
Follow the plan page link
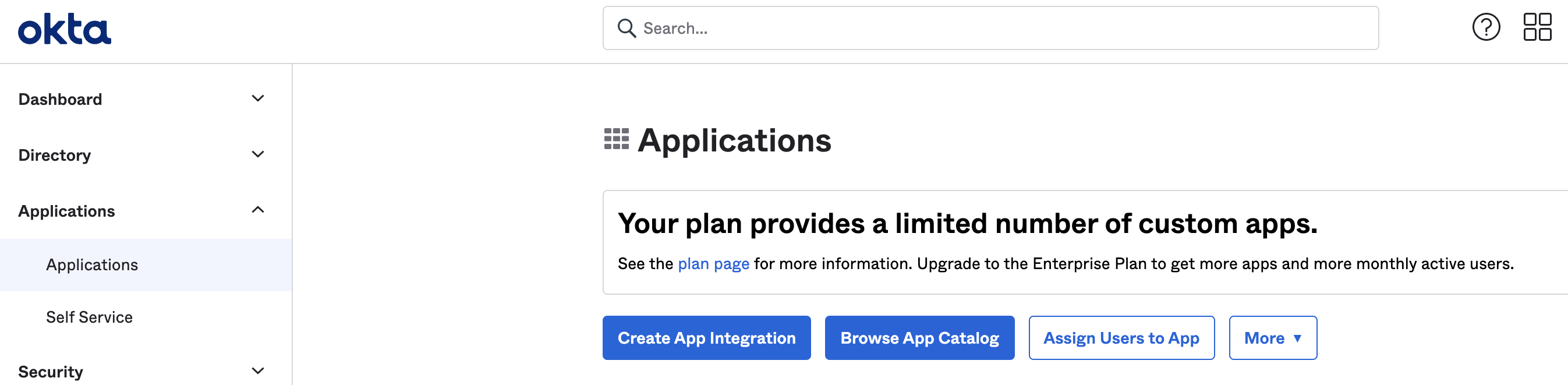point(713,264)
